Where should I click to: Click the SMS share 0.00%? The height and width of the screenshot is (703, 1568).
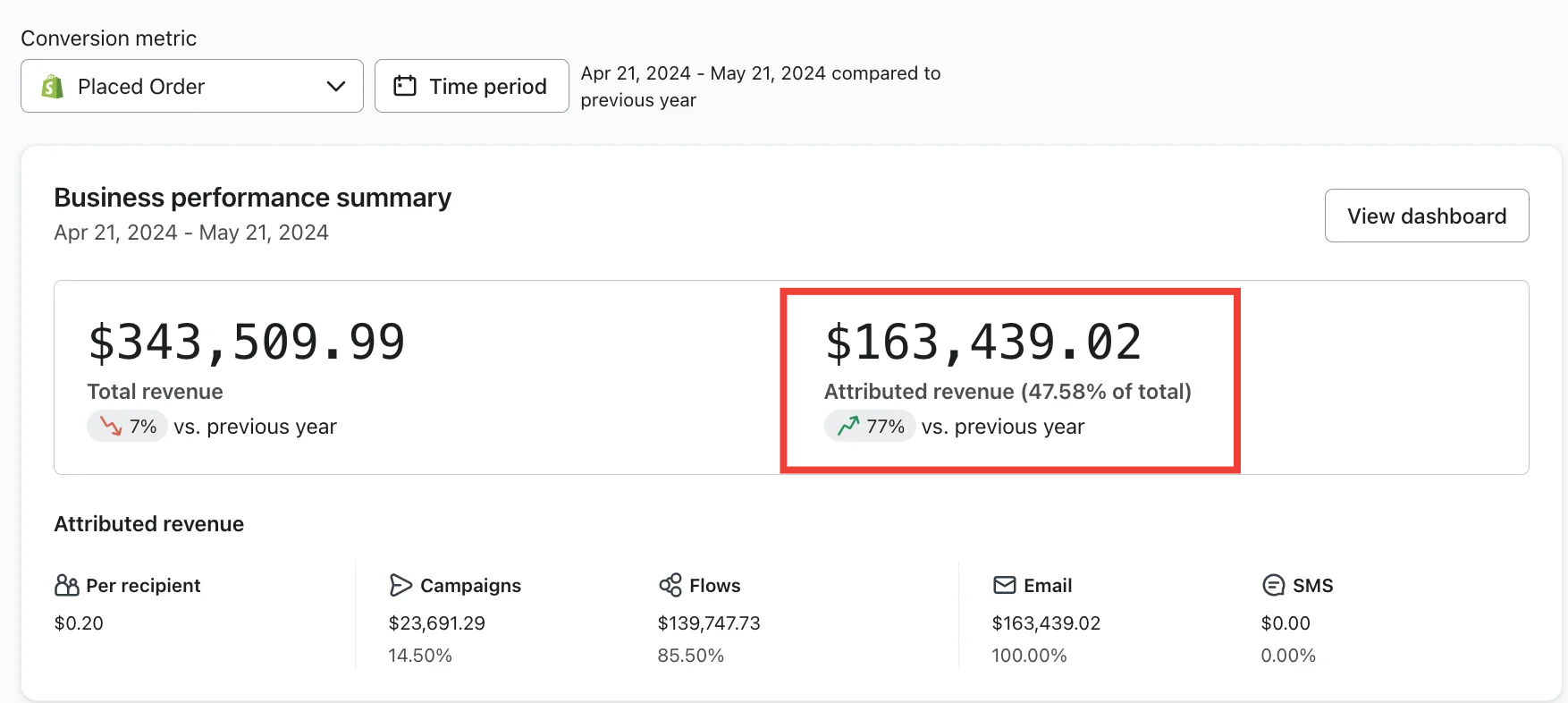[1288, 656]
